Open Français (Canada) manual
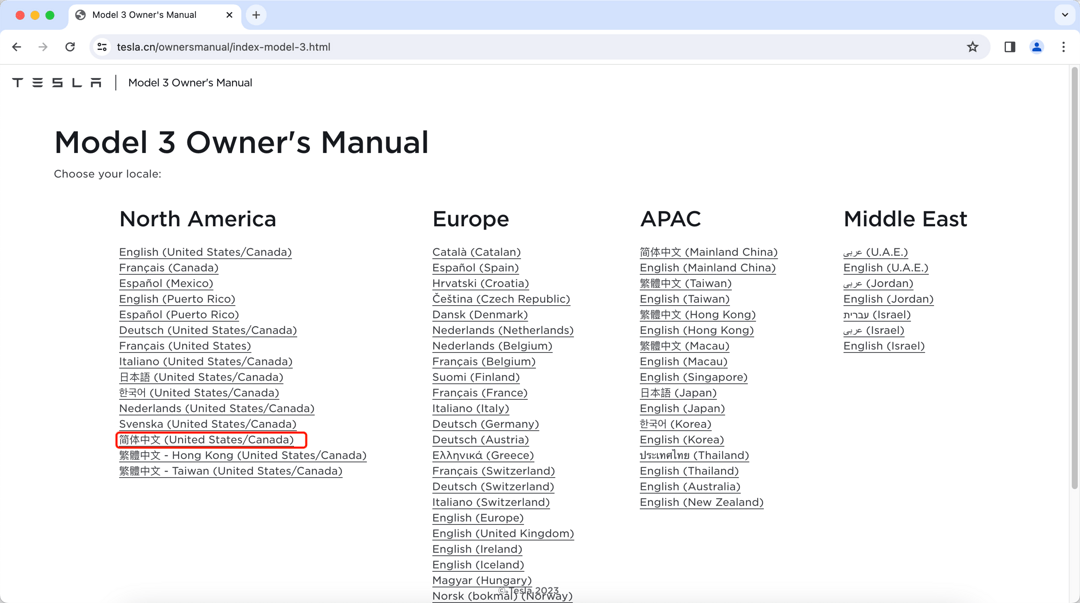The image size is (1080, 603). tap(169, 268)
